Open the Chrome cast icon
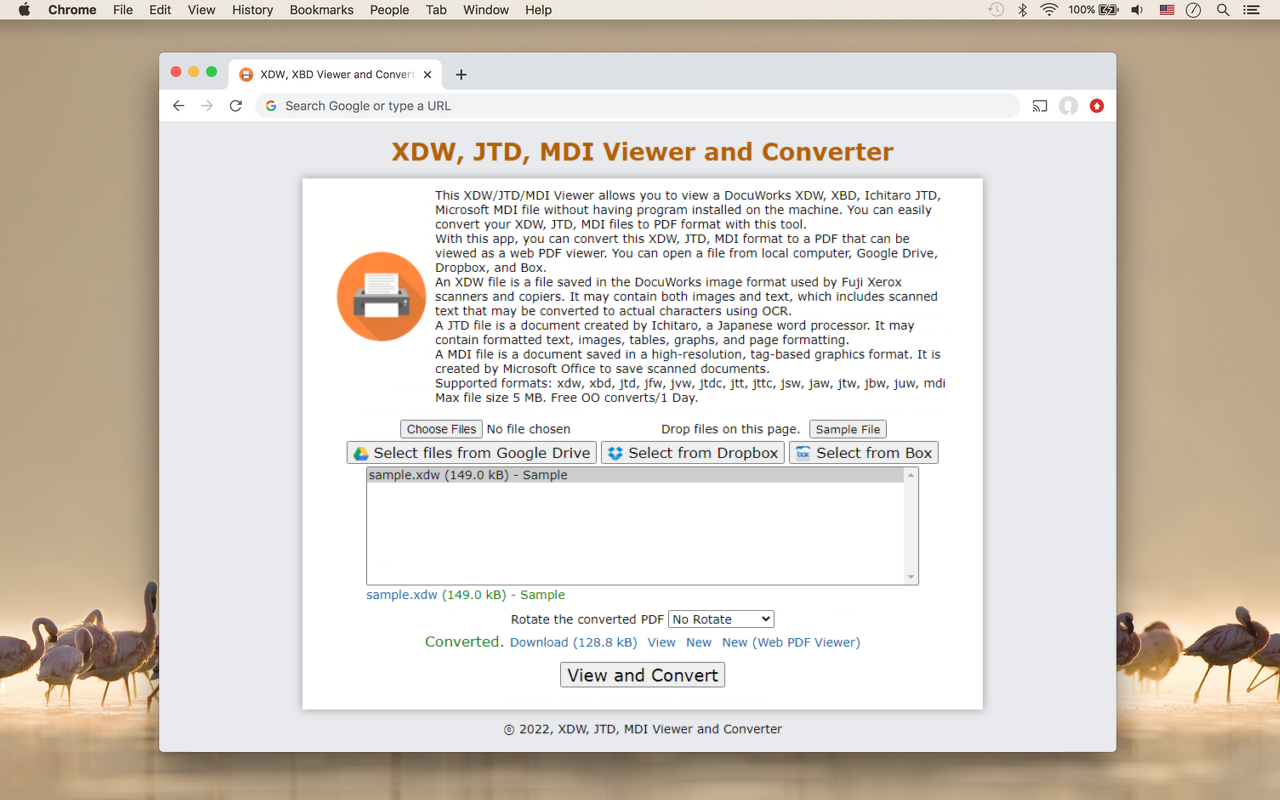Screen dimensions: 1280x800 tap(1039, 105)
